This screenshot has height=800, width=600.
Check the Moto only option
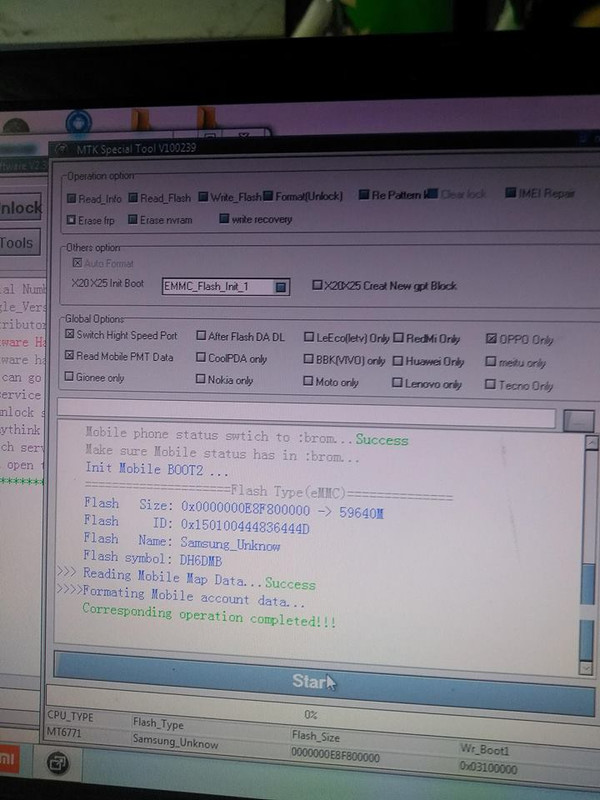pos(308,381)
